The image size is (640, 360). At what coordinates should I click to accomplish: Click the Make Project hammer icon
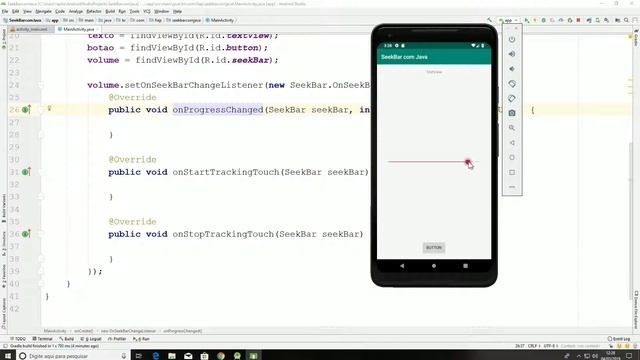coord(489,20)
